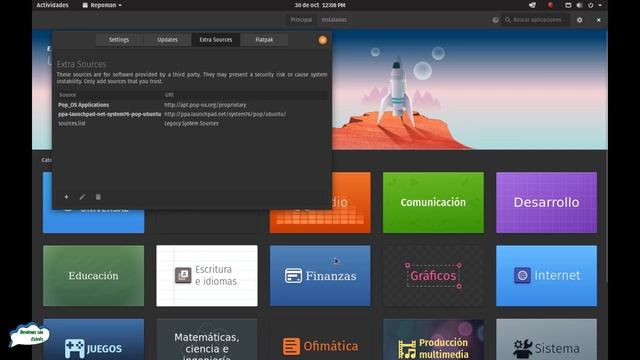
Task: Switch to the Settings tab
Action: [x=119, y=40]
